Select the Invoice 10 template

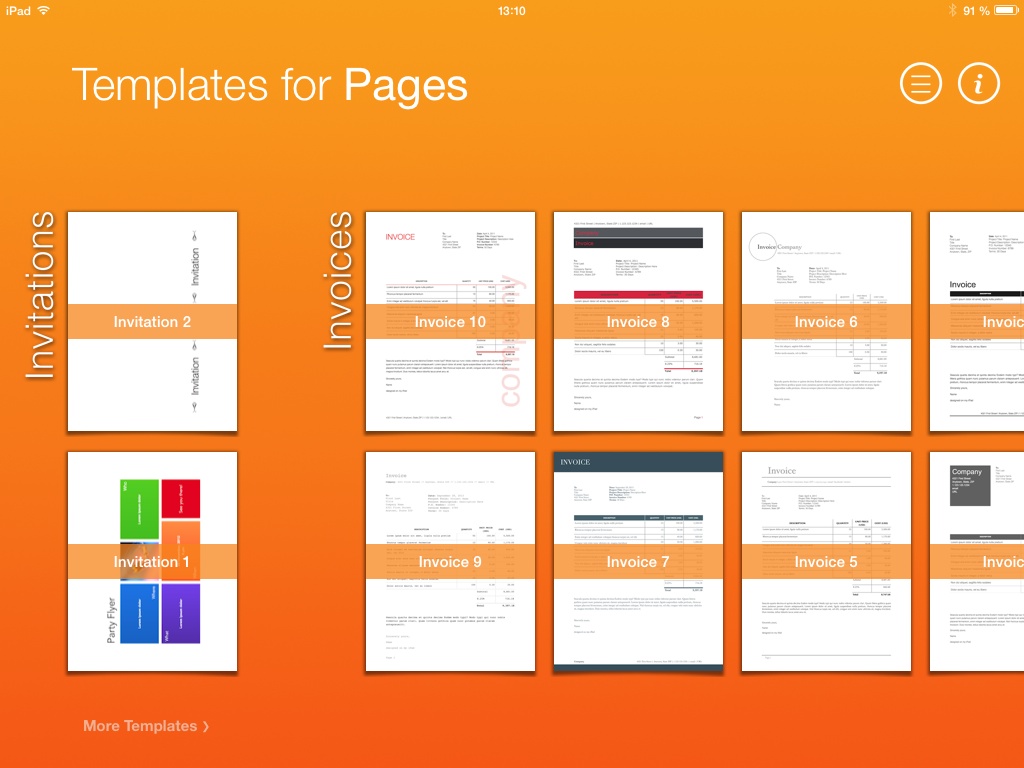[x=450, y=322]
